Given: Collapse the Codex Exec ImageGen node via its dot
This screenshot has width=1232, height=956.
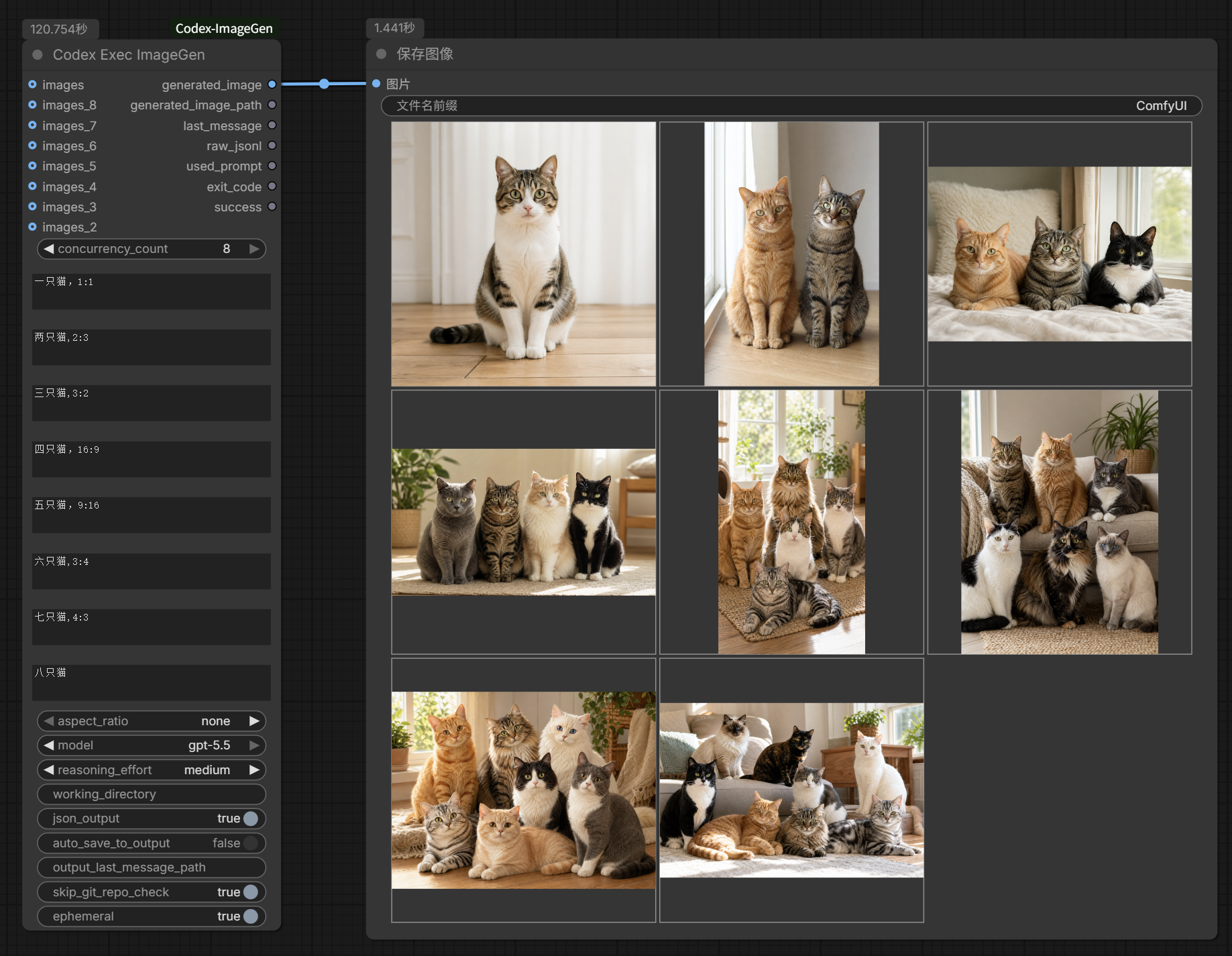Looking at the screenshot, I should pos(38,55).
